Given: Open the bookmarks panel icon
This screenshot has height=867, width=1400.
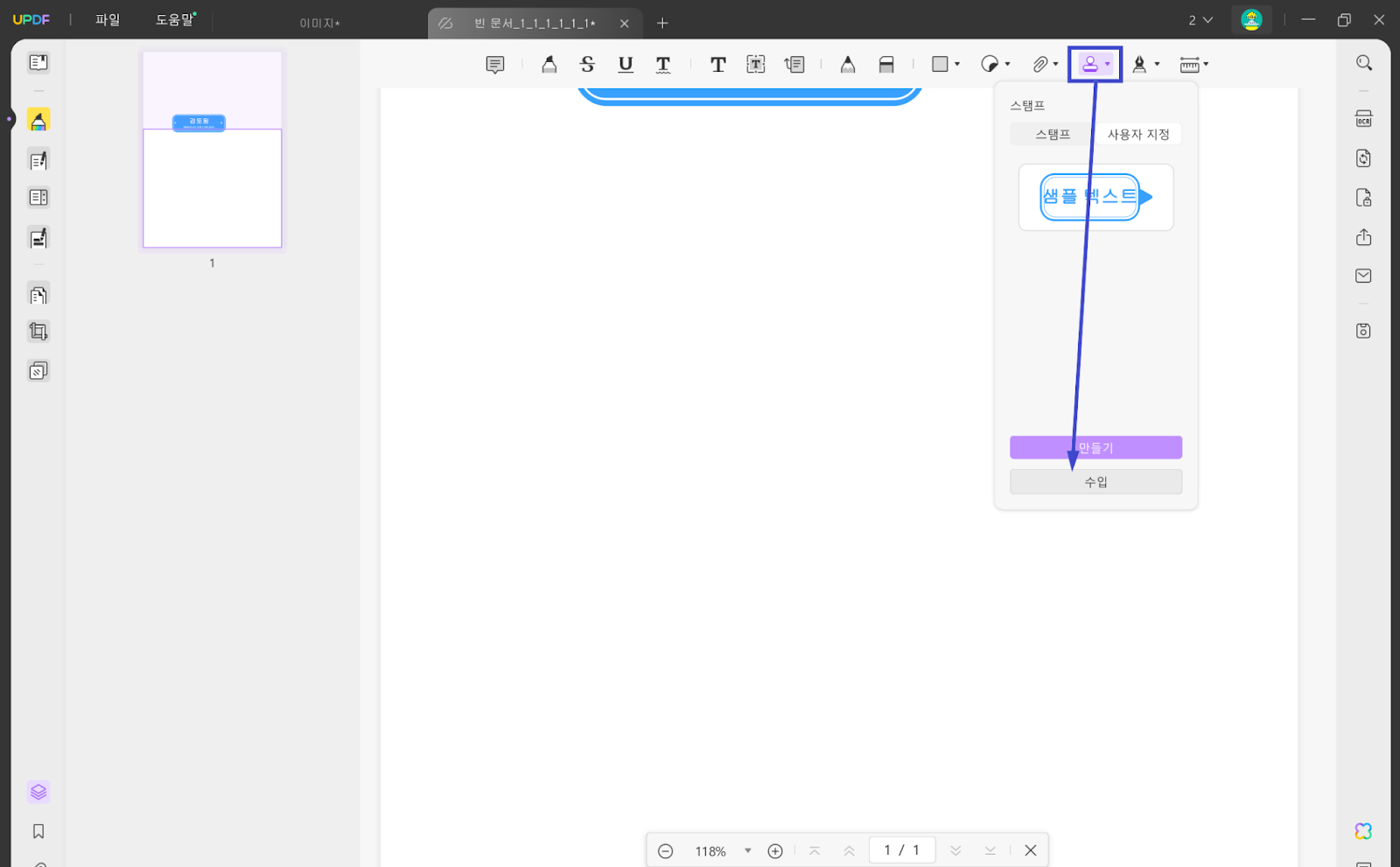Looking at the screenshot, I should click(x=38, y=831).
